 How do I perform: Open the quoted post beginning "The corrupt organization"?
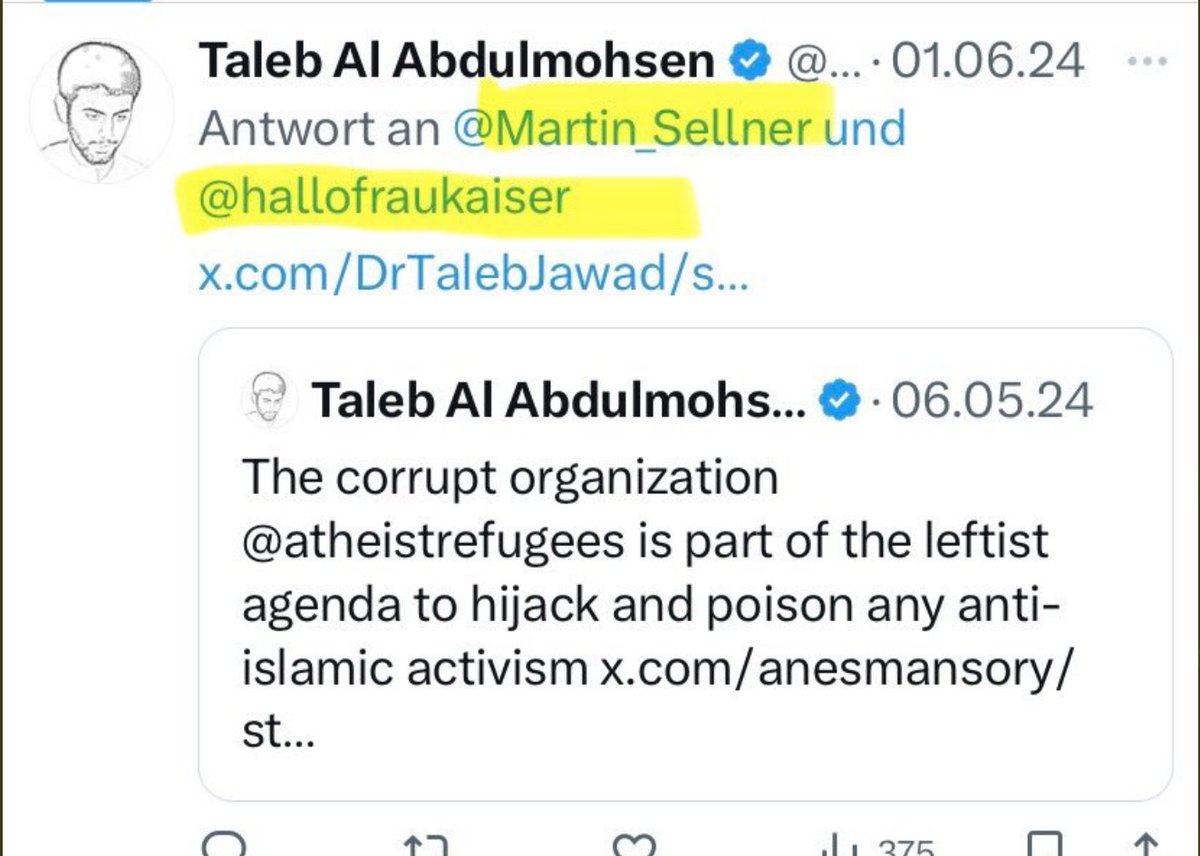coord(685,564)
